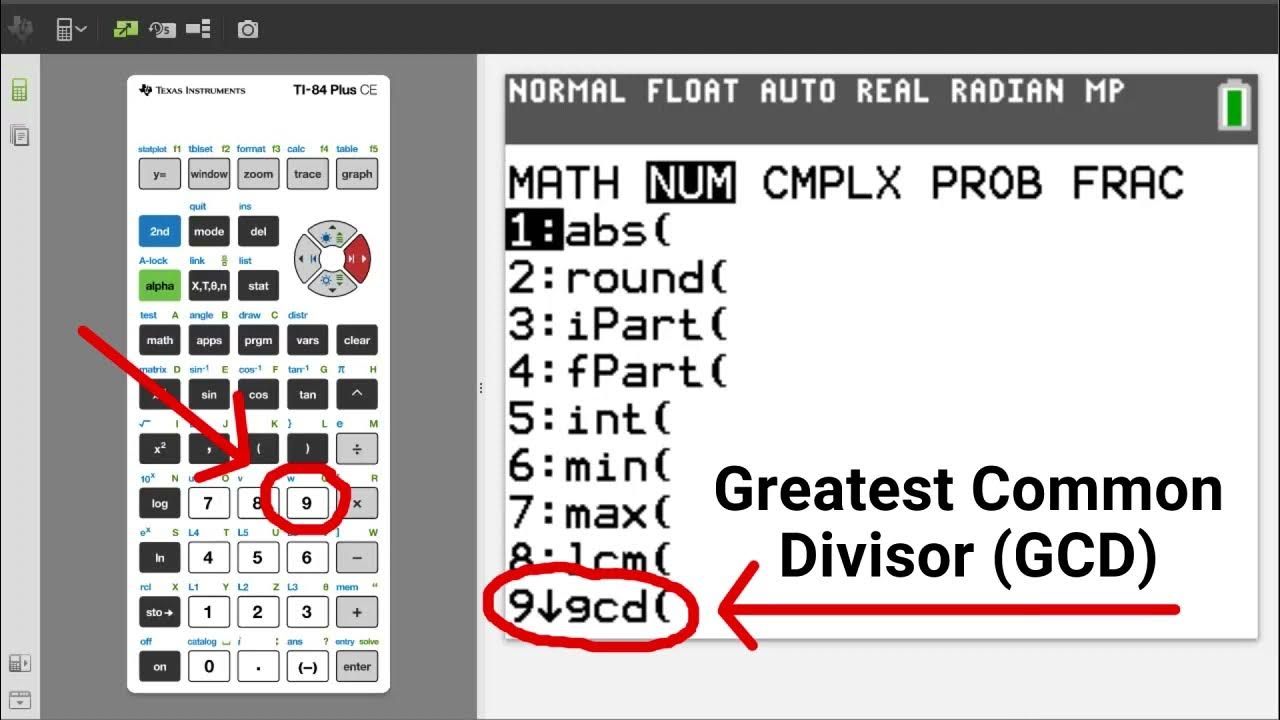Click the decimal point key
This screenshot has width=1280, height=720.
point(258,666)
